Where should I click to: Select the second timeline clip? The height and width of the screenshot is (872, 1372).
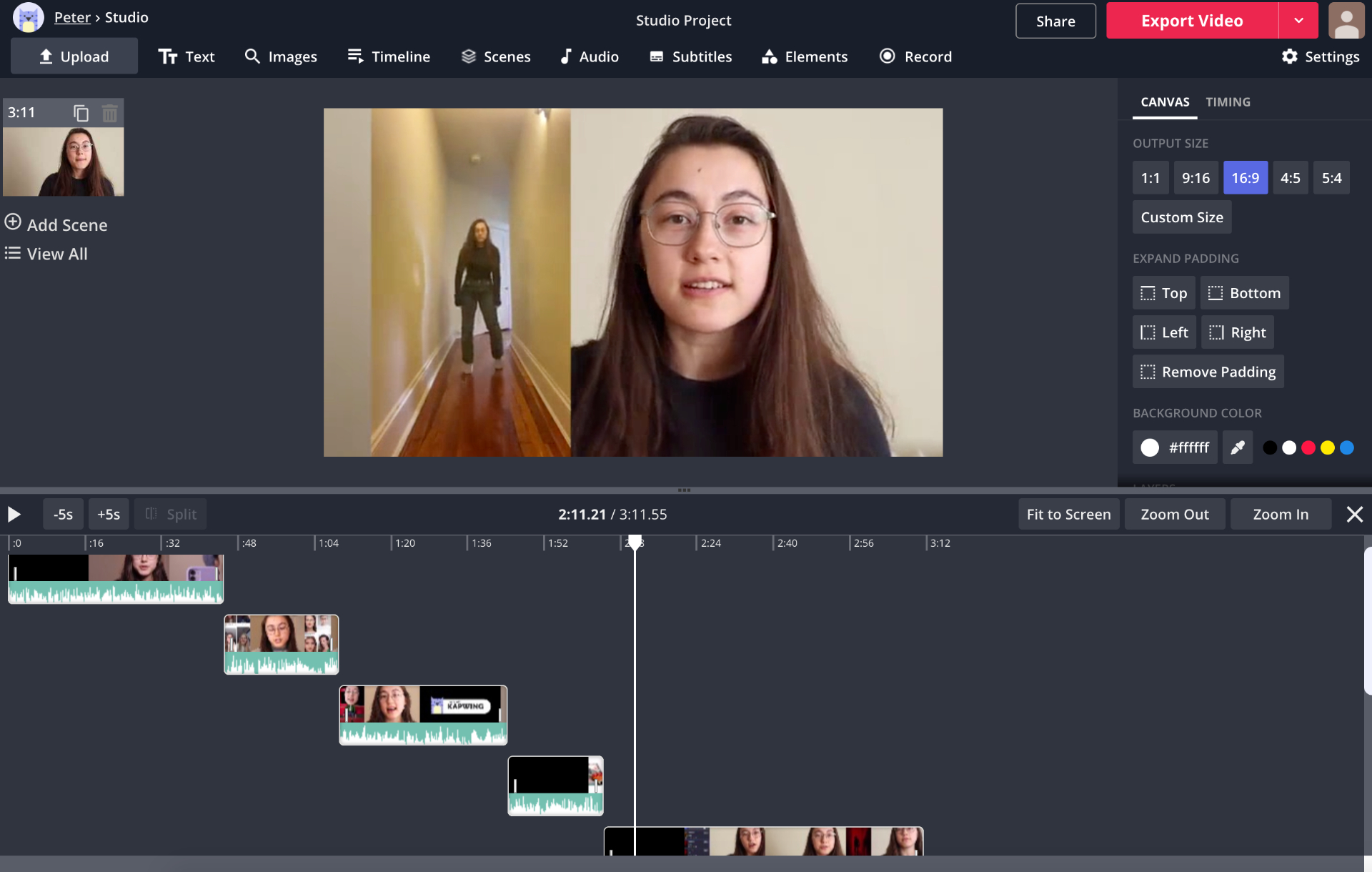[x=282, y=645]
